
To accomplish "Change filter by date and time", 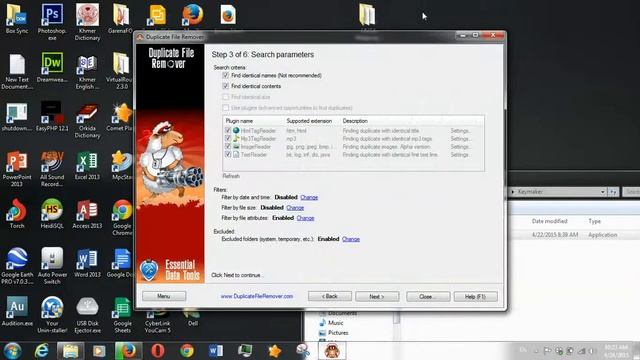I will [x=309, y=197].
